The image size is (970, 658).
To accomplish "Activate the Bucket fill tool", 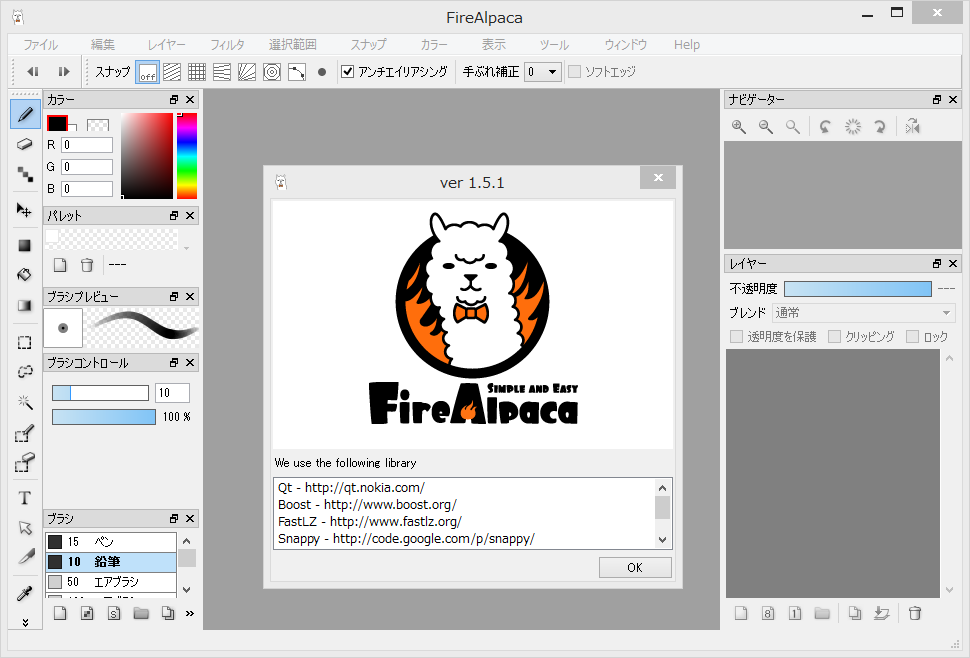I will 25,275.
